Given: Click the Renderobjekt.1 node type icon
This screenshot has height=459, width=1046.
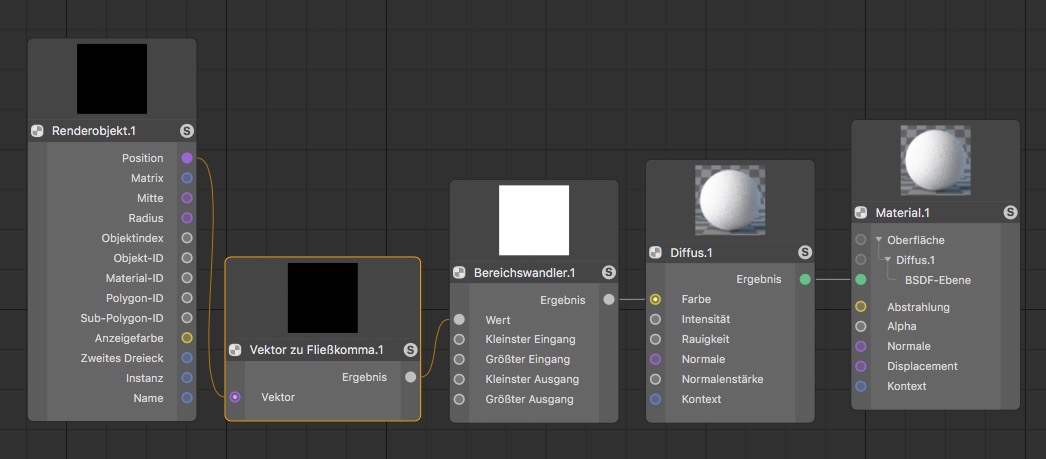Looking at the screenshot, I should tap(37, 131).
